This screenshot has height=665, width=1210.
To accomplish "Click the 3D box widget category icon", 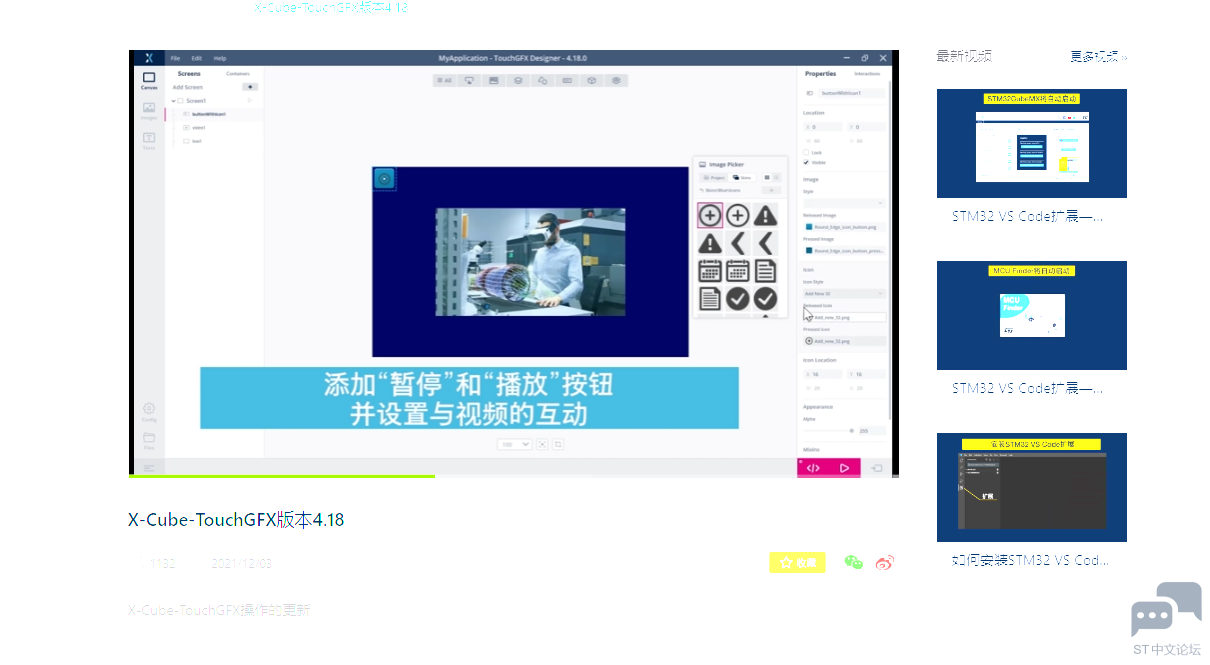I will pyautogui.click(x=592, y=80).
